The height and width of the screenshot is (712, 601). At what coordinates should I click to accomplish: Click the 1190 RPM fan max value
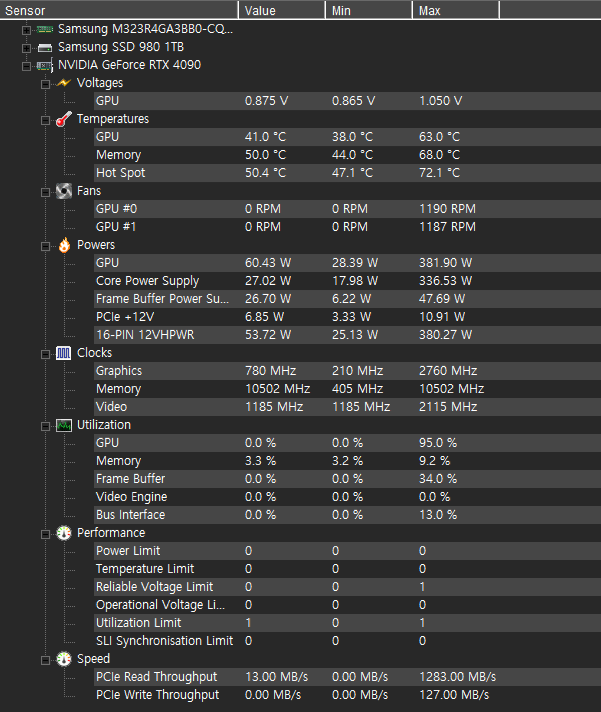click(x=447, y=209)
